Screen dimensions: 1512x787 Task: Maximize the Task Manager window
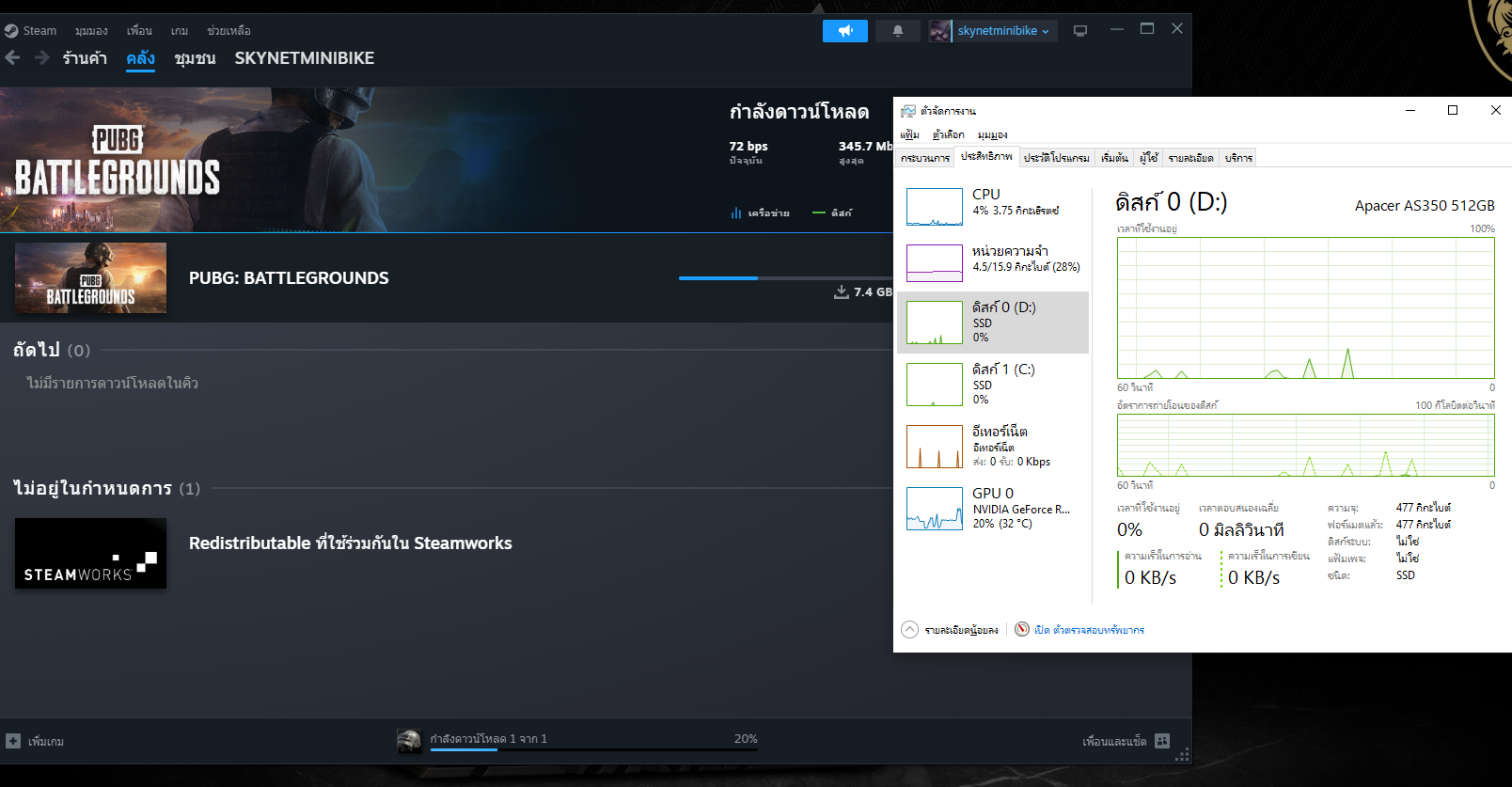[1453, 110]
